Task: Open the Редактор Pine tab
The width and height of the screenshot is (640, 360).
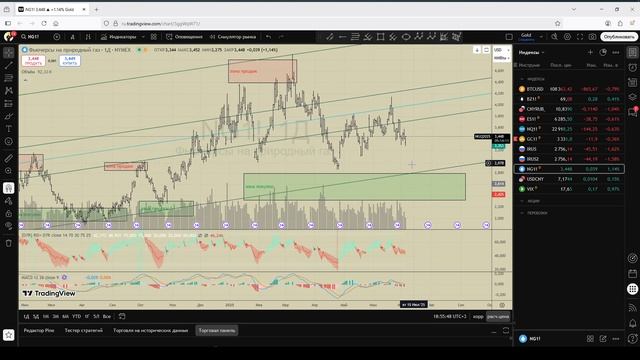Action: 39,330
